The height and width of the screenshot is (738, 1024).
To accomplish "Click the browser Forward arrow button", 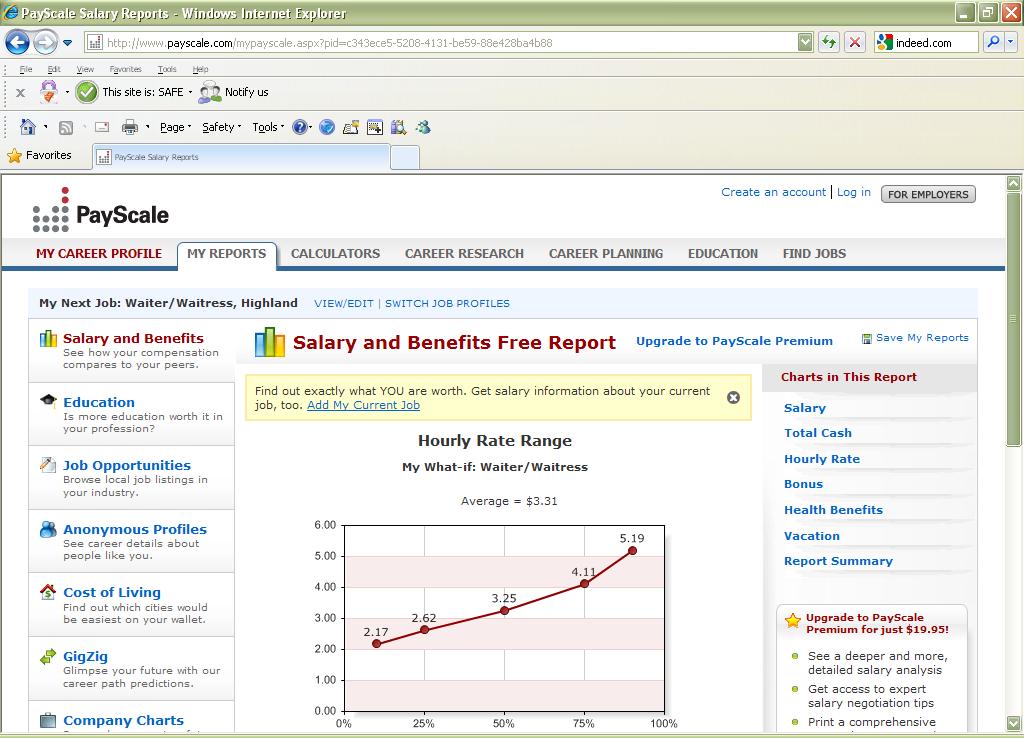I will click(45, 42).
